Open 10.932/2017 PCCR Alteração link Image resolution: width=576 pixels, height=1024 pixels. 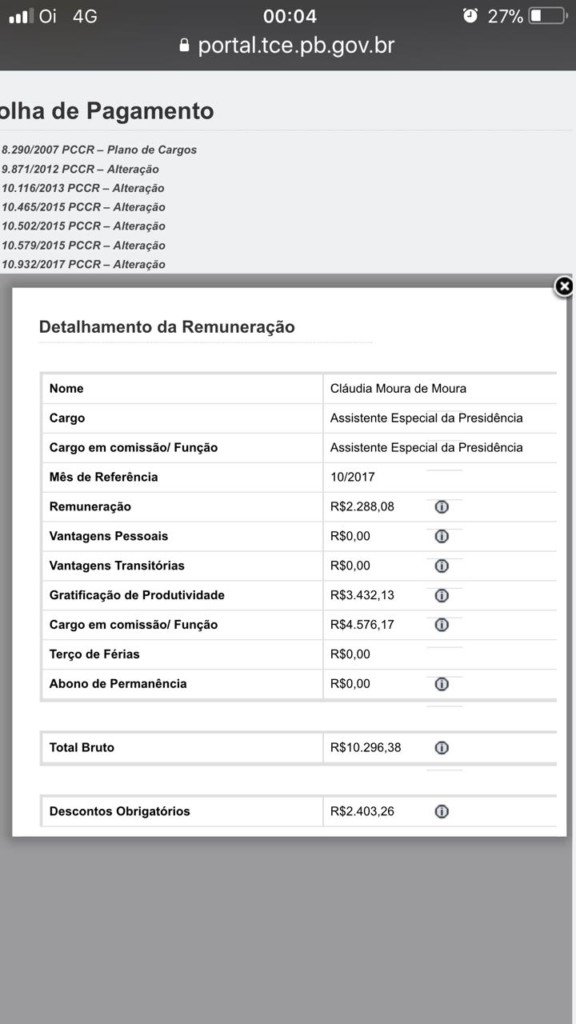click(84, 264)
